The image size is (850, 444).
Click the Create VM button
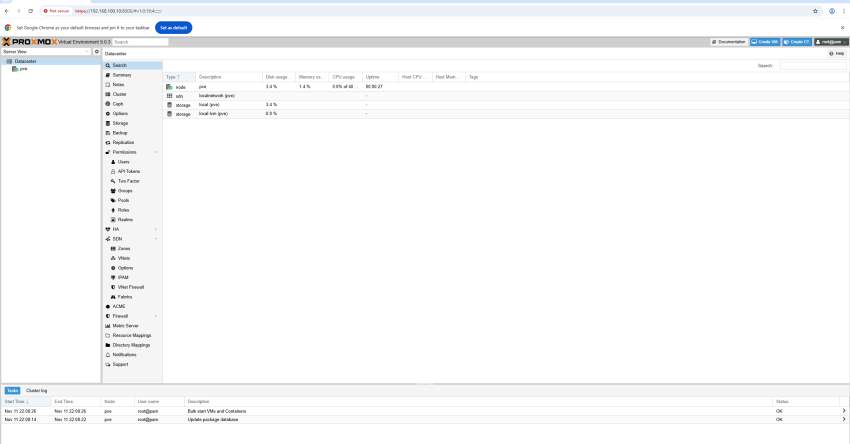(x=765, y=42)
